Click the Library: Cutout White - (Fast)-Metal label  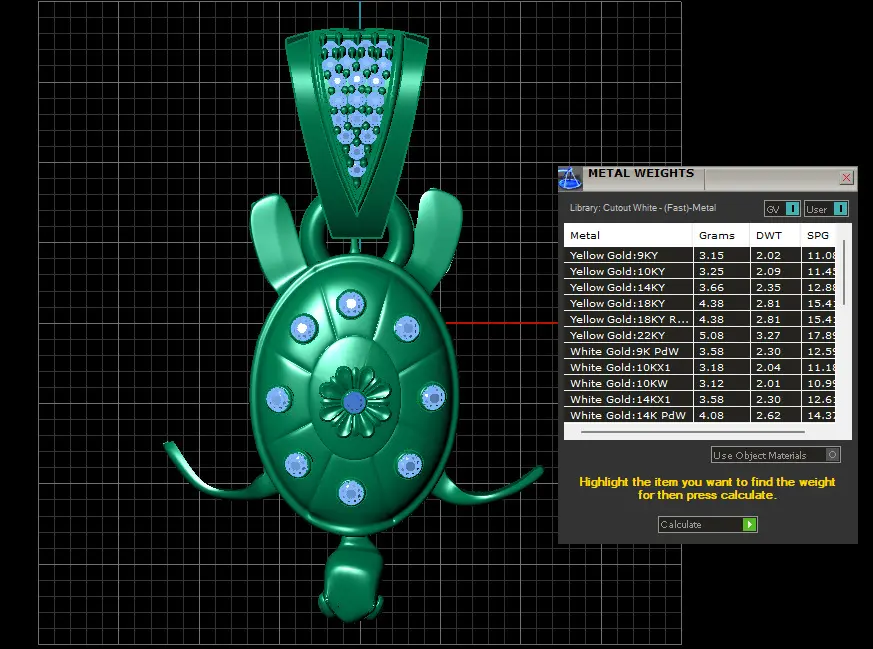click(x=643, y=208)
